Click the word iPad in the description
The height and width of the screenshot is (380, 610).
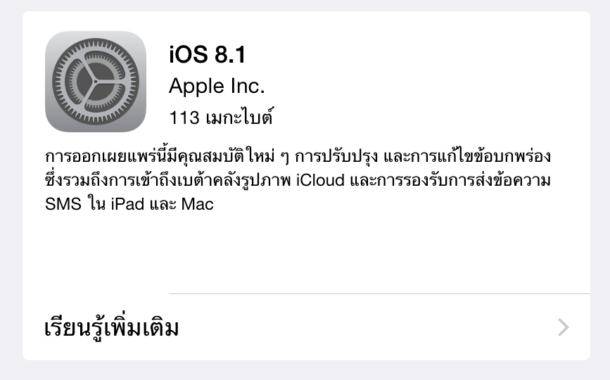[x=128, y=204]
